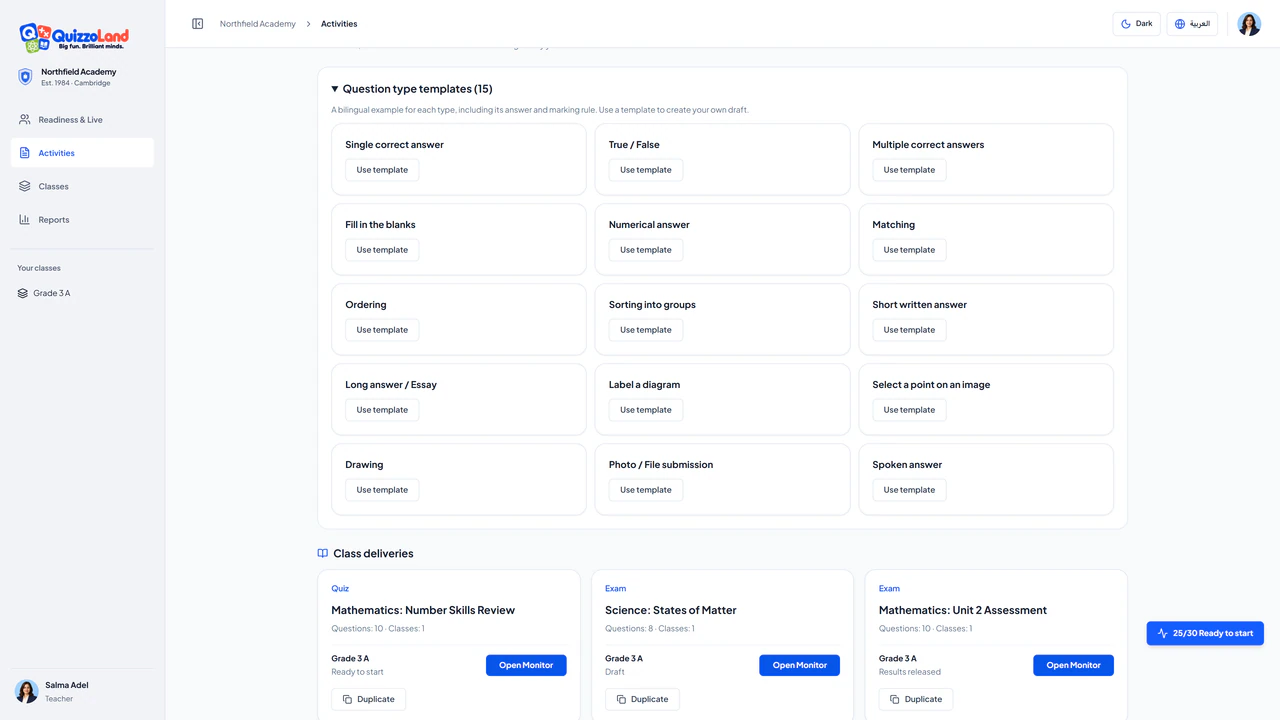Image resolution: width=1280 pixels, height=720 pixels.
Task: Click Mathematics: Number Skills Review title
Action: 423,610
